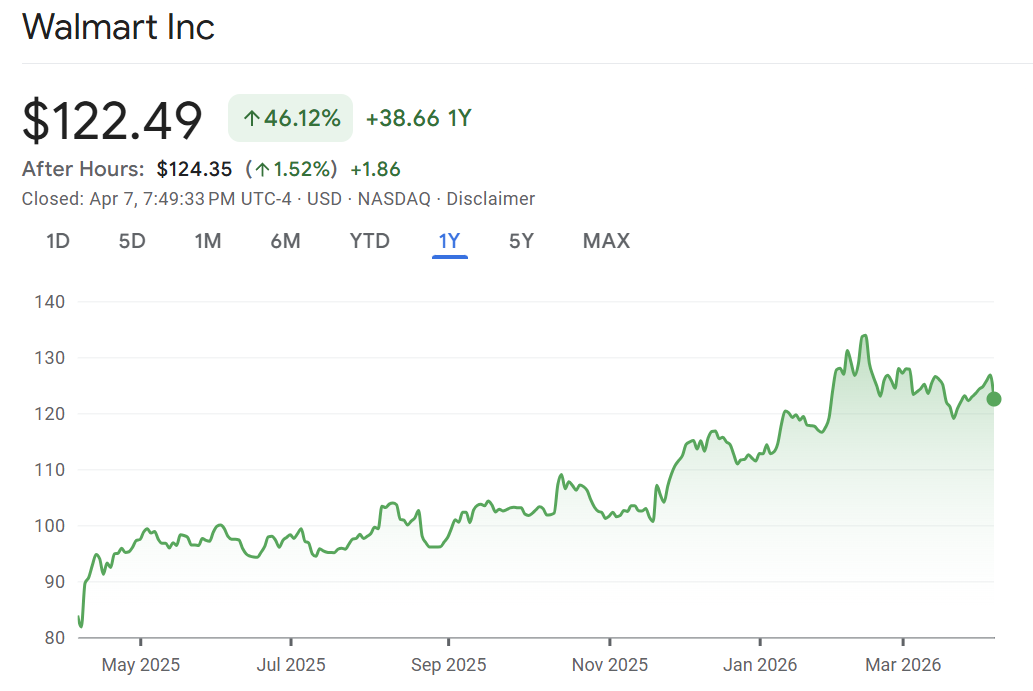Screen dimensions: 1033x691
Task: Select the YTD range tab
Action: tap(369, 241)
